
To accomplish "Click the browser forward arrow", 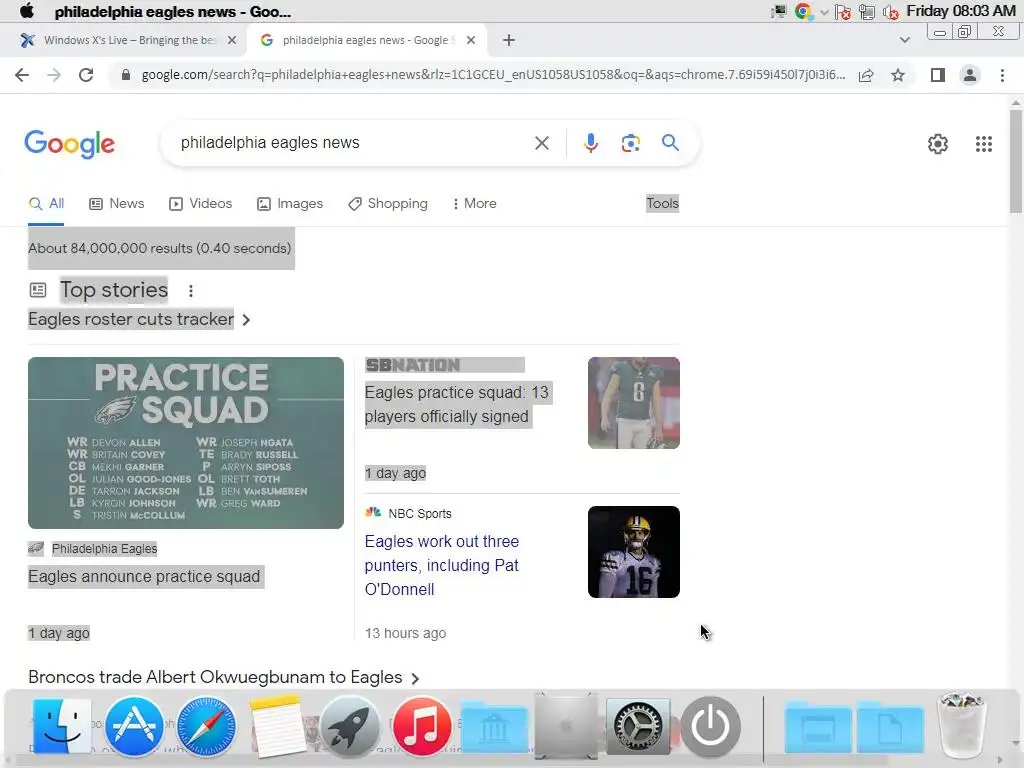I will [x=54, y=75].
